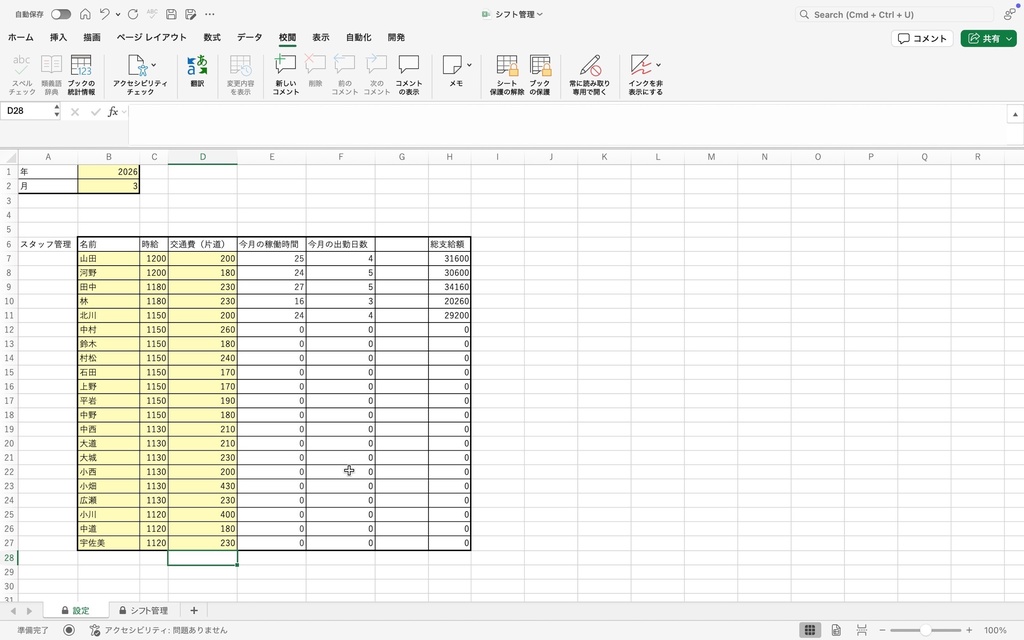Screen dimensions: 1024x640
Task: Click アクセシビリティ: 問題ありません status
Action: coord(159,630)
